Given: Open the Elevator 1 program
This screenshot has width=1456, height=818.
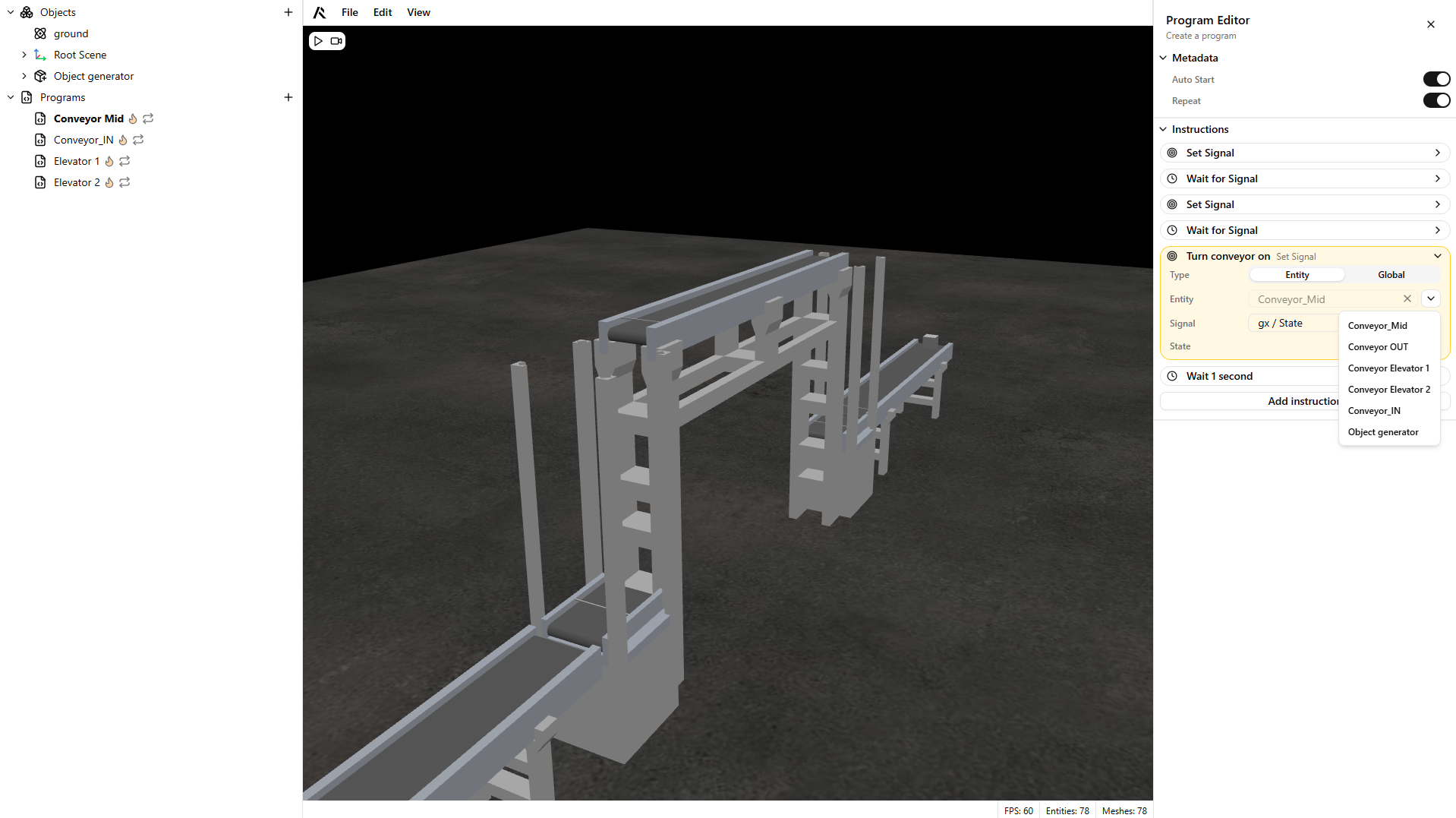Looking at the screenshot, I should point(77,161).
